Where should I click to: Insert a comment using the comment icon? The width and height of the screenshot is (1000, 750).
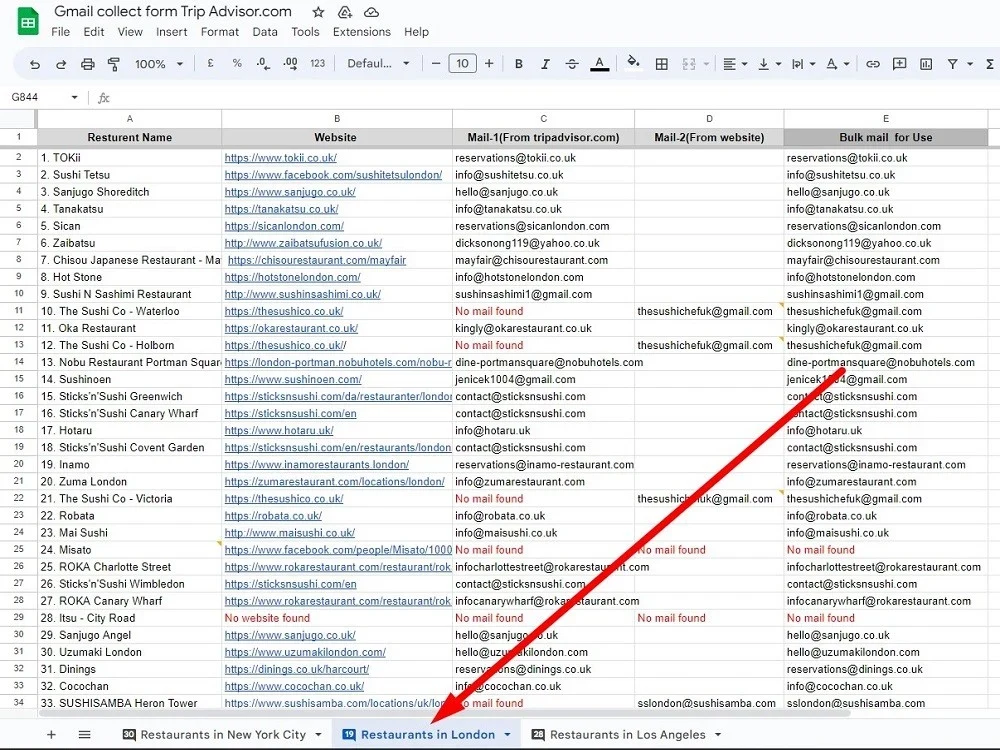(898, 62)
